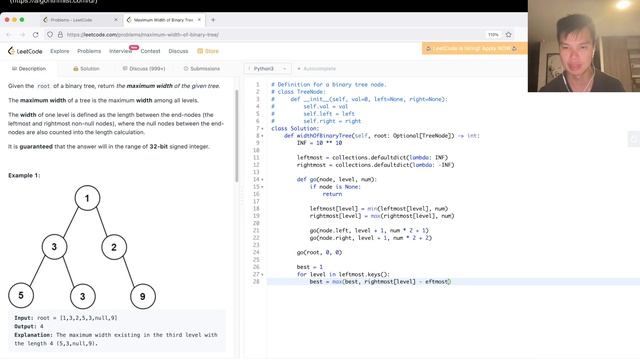Collapse the for-loop fold arrow at line 27
The image size is (640, 360).
[262, 275]
